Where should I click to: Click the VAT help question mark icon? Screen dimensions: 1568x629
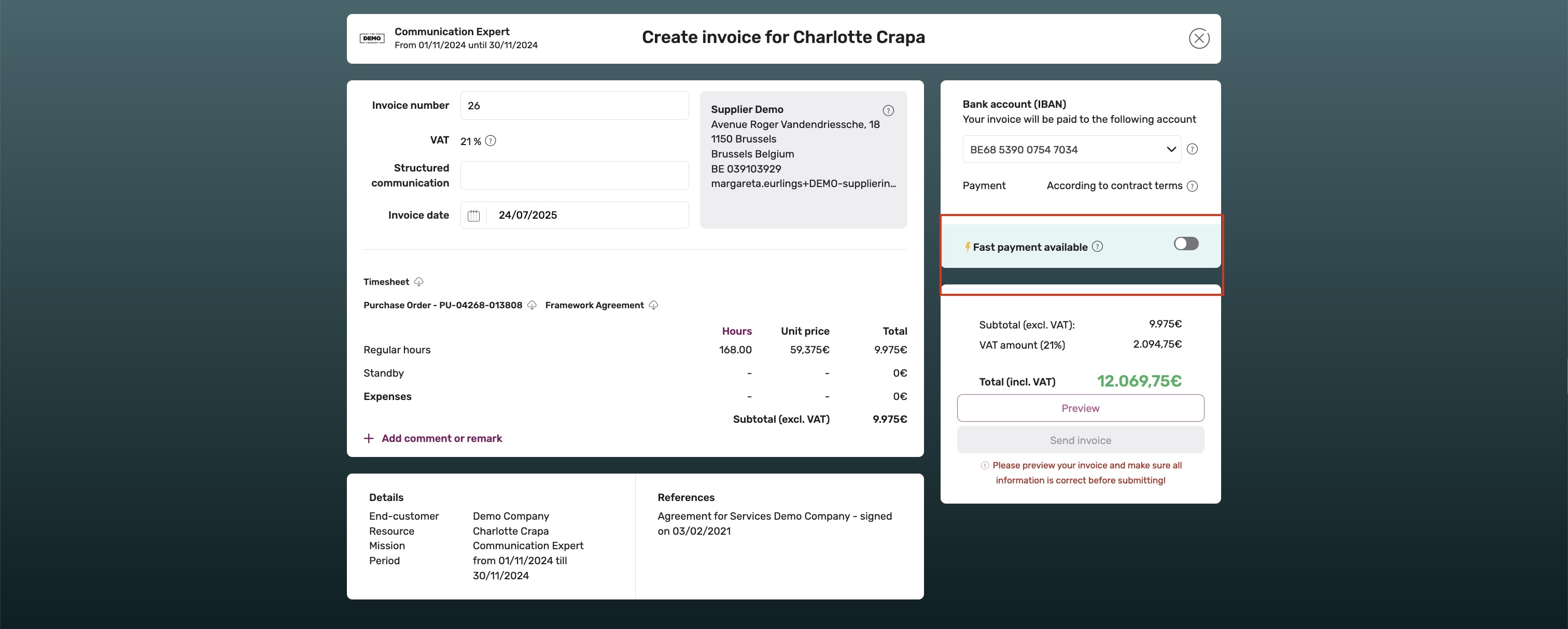coord(491,141)
